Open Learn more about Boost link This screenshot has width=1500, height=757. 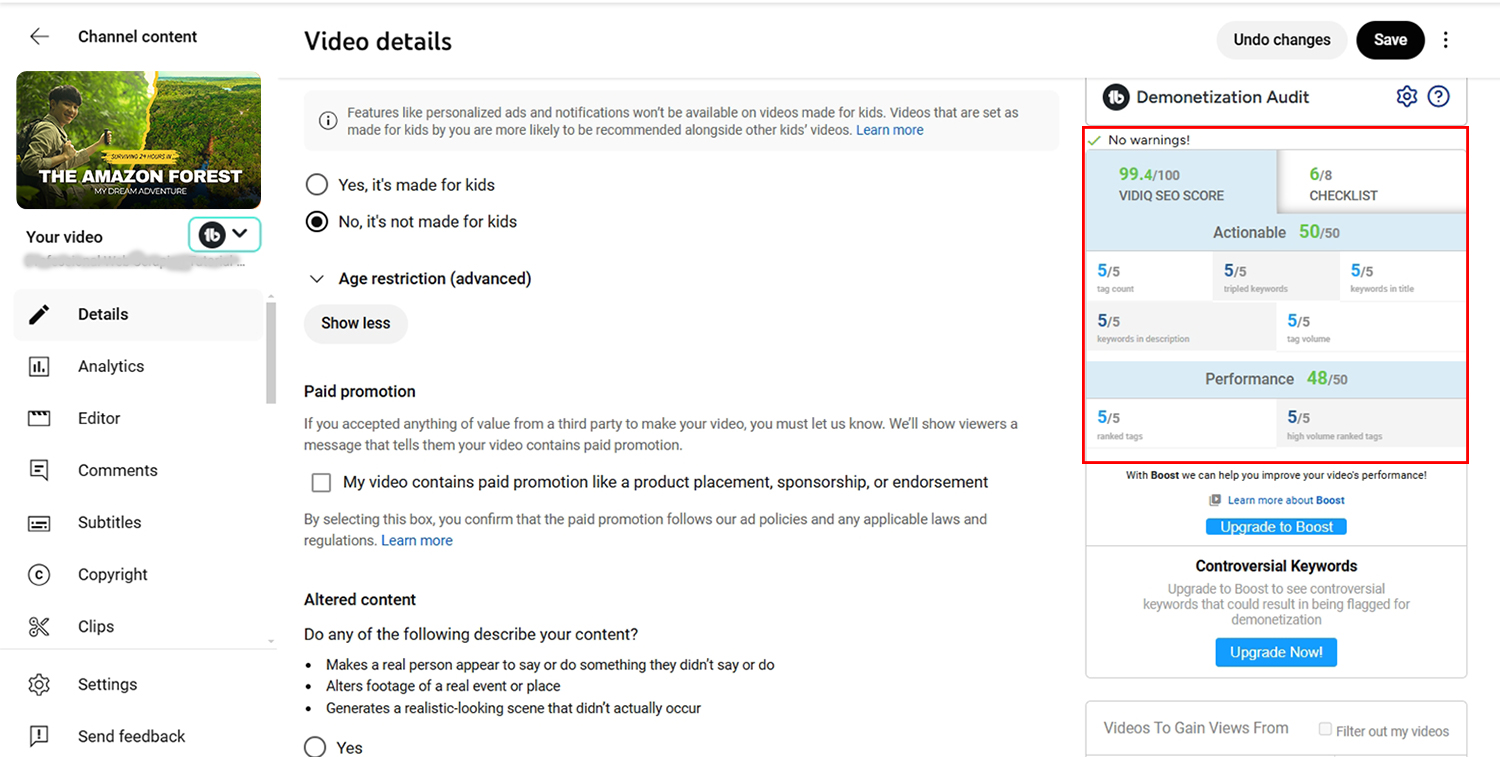coord(1286,500)
